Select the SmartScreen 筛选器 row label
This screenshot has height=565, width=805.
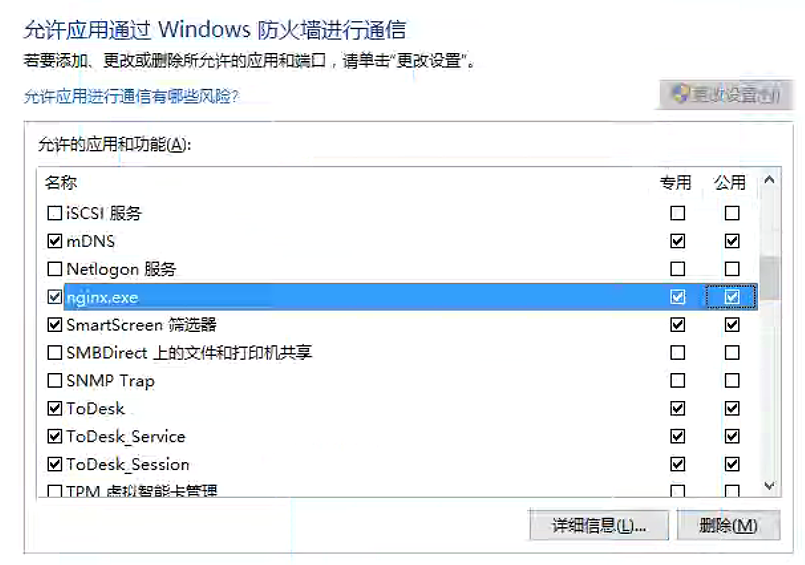click(x=141, y=325)
